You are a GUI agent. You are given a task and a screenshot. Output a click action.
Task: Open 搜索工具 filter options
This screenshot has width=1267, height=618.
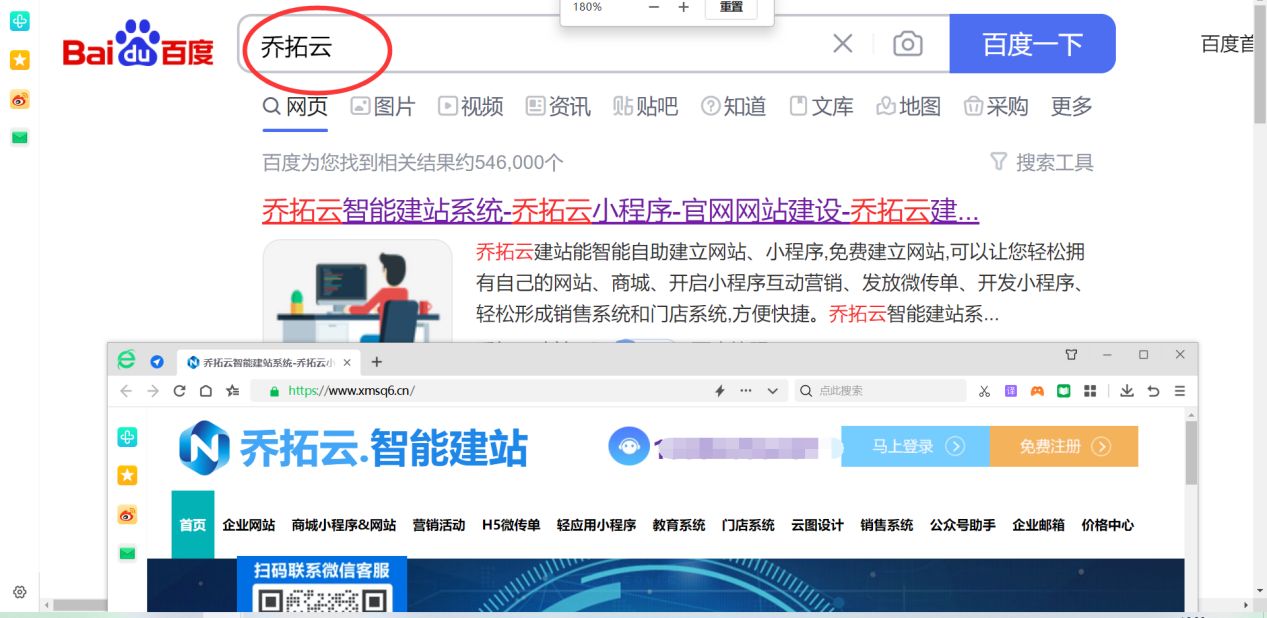(1048, 161)
